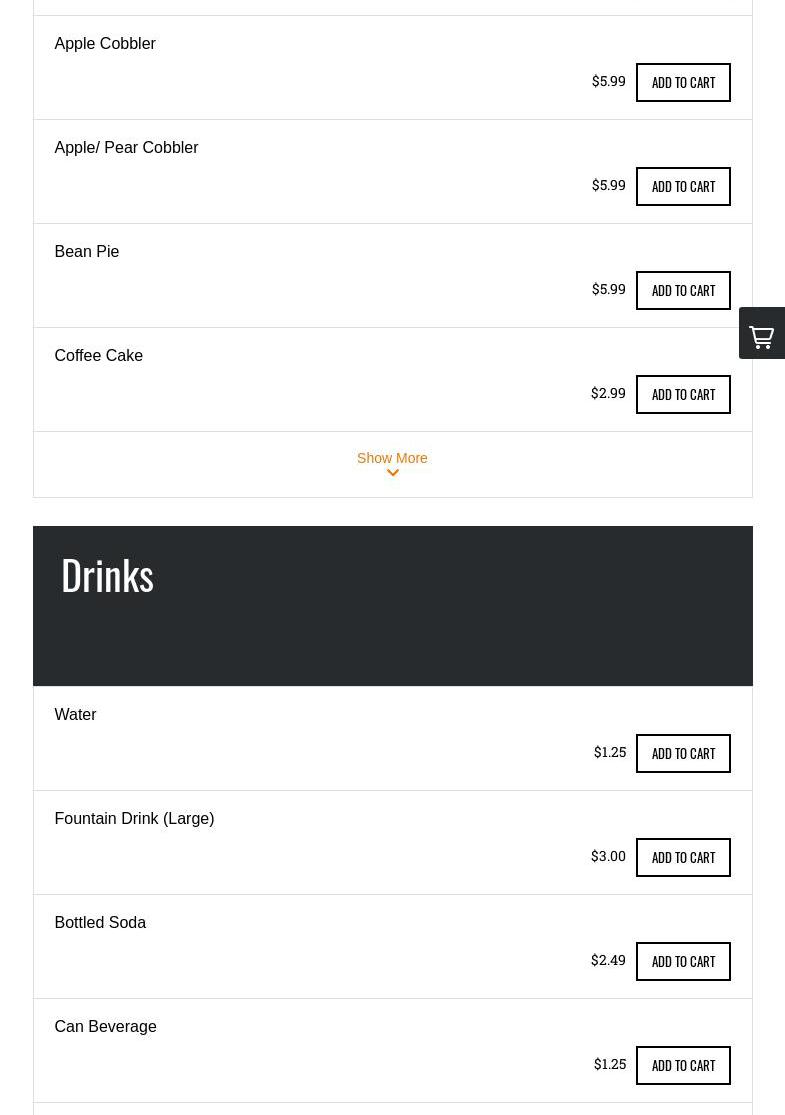Select the Bean Pie item name
785x1115 pixels.
coord(87,252)
